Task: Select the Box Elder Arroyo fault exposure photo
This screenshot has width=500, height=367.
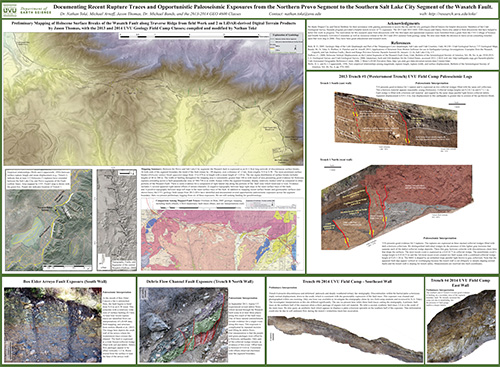Action: coord(52,325)
